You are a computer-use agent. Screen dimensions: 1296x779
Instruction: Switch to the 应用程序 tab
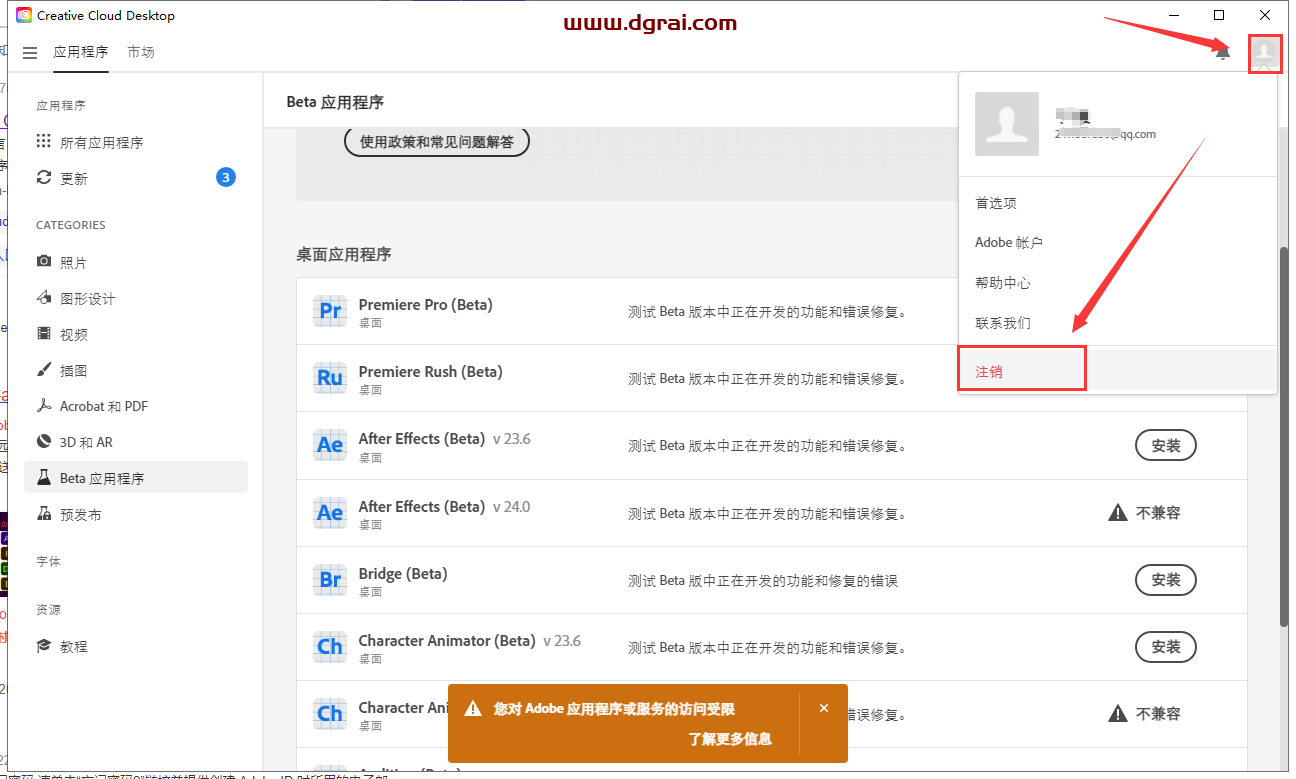[x=80, y=52]
